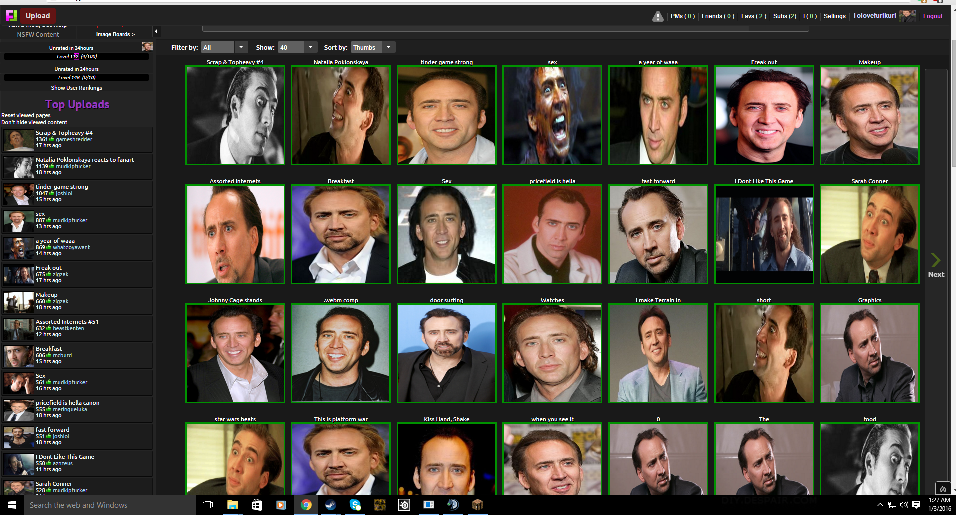Click the Windows Start button
The width and height of the screenshot is (957, 517).
(11, 506)
